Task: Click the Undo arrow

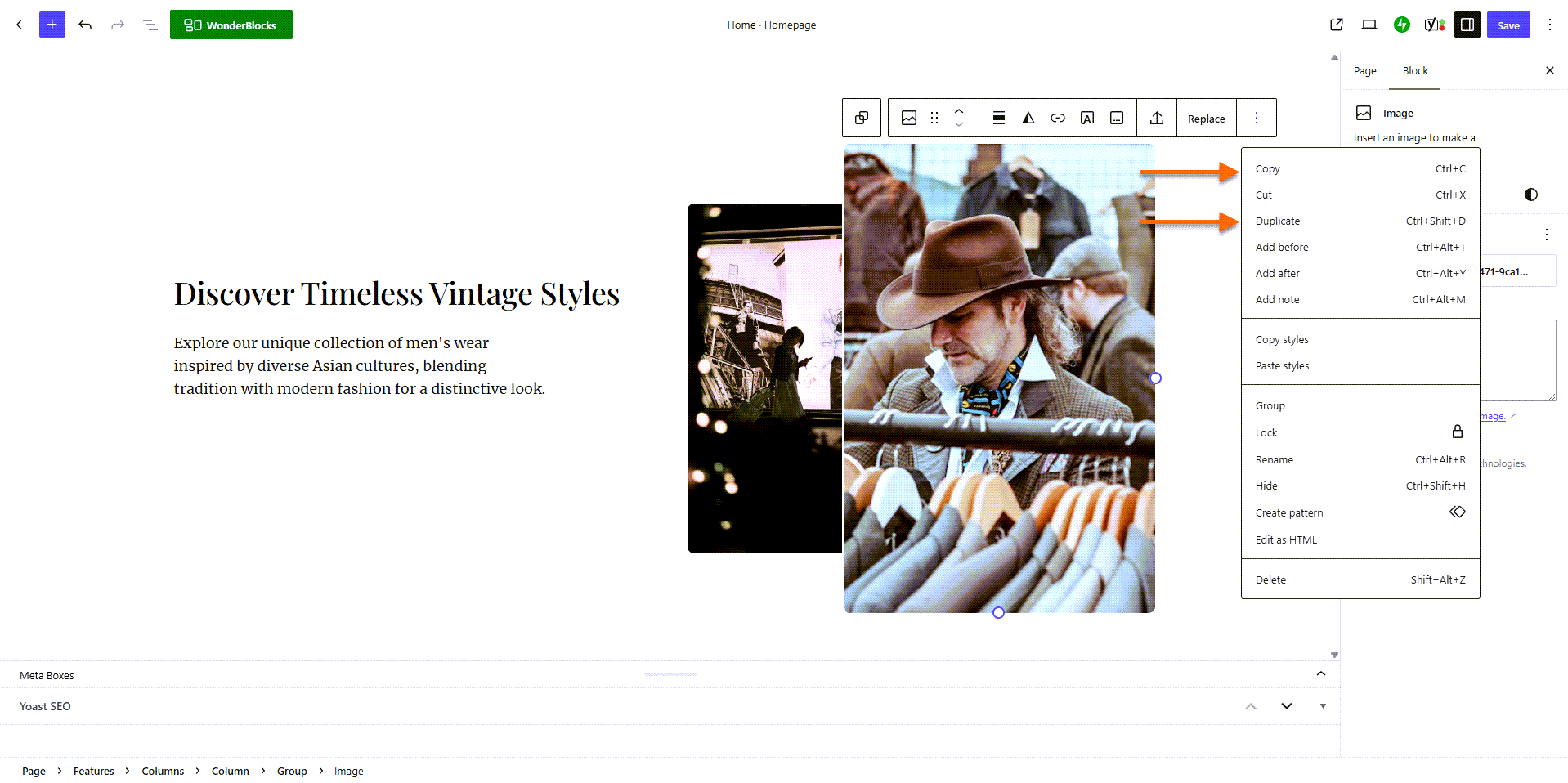Action: [x=85, y=25]
